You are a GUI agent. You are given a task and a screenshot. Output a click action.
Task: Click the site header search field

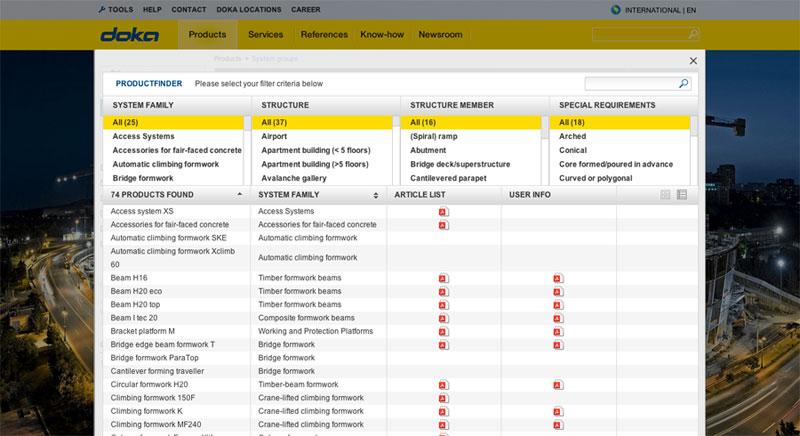click(x=640, y=34)
